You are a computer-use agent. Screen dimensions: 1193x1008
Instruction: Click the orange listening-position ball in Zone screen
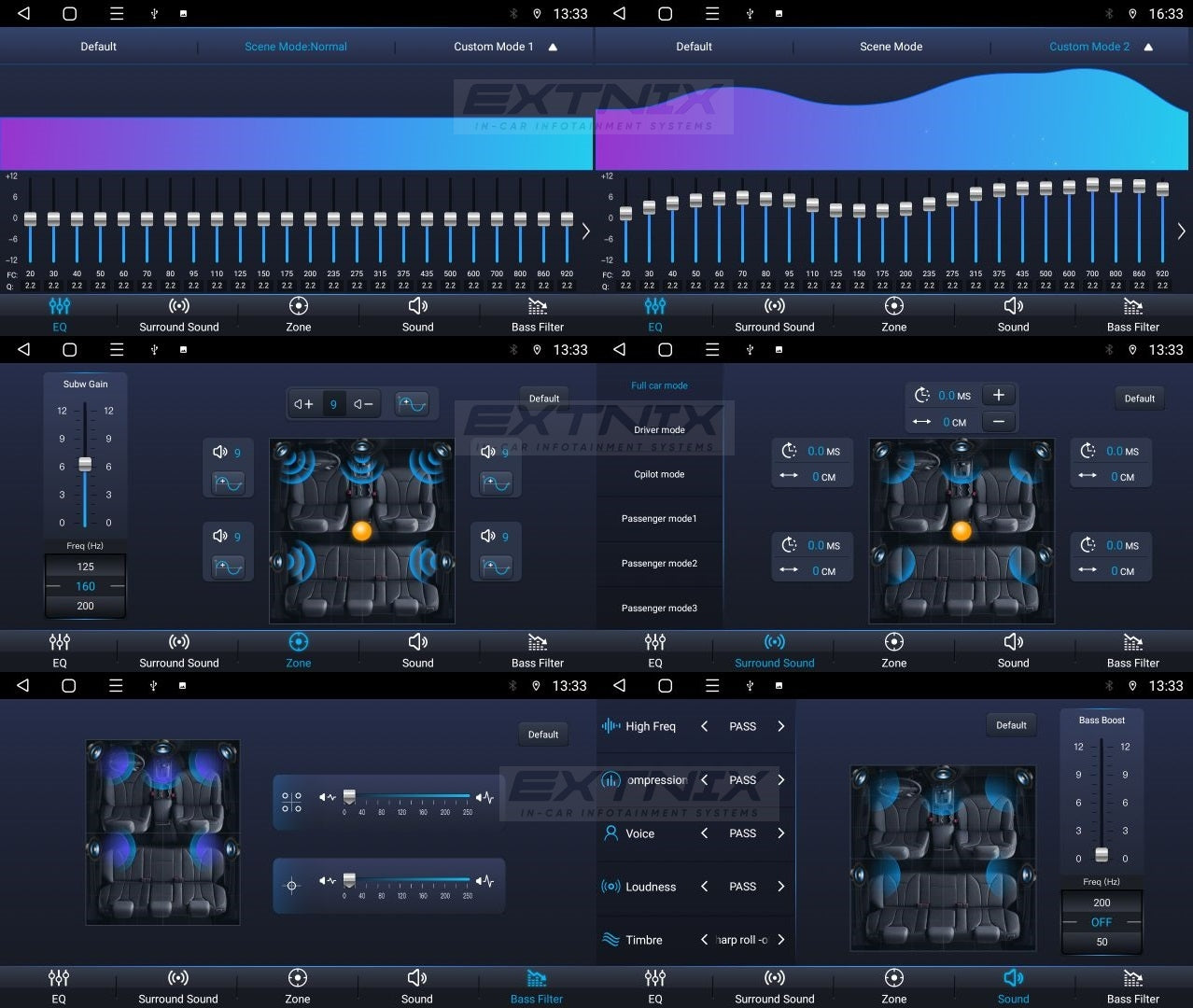(362, 531)
